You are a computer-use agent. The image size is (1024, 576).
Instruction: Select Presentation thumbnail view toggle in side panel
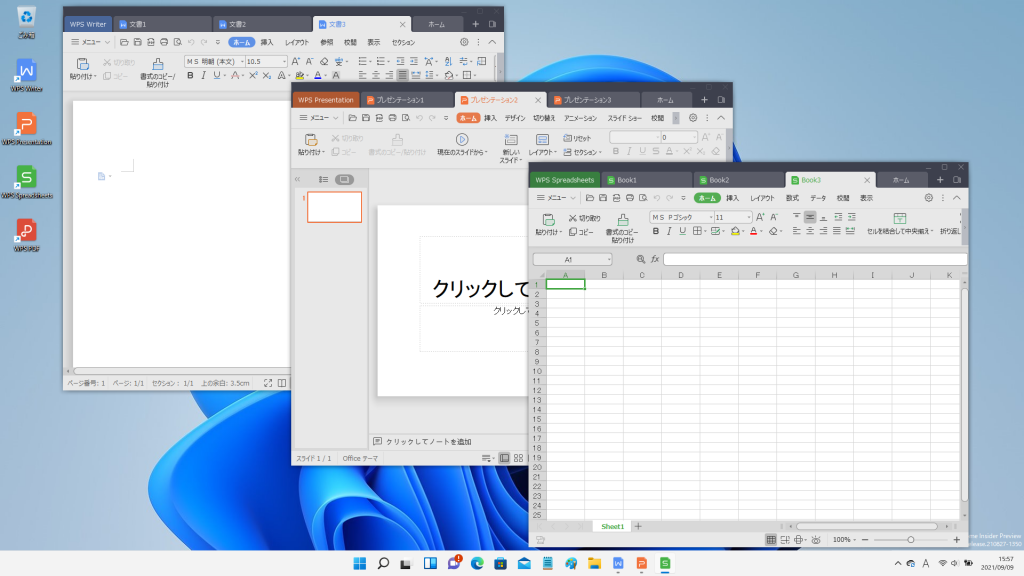coord(344,180)
